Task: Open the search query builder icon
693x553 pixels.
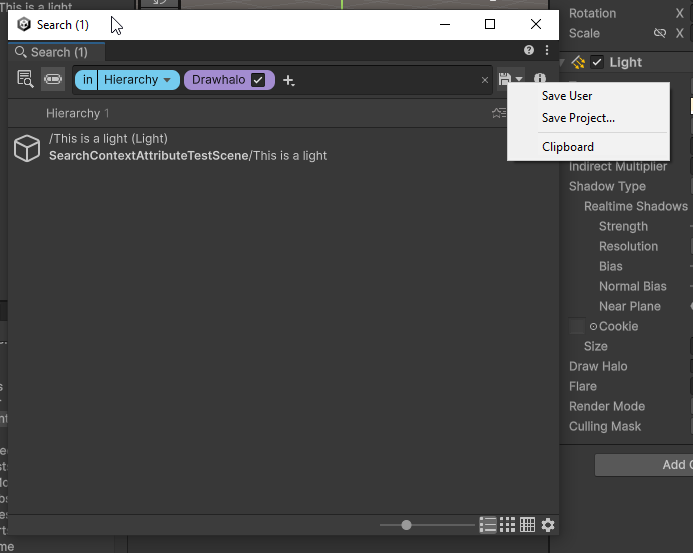Action: [25, 79]
